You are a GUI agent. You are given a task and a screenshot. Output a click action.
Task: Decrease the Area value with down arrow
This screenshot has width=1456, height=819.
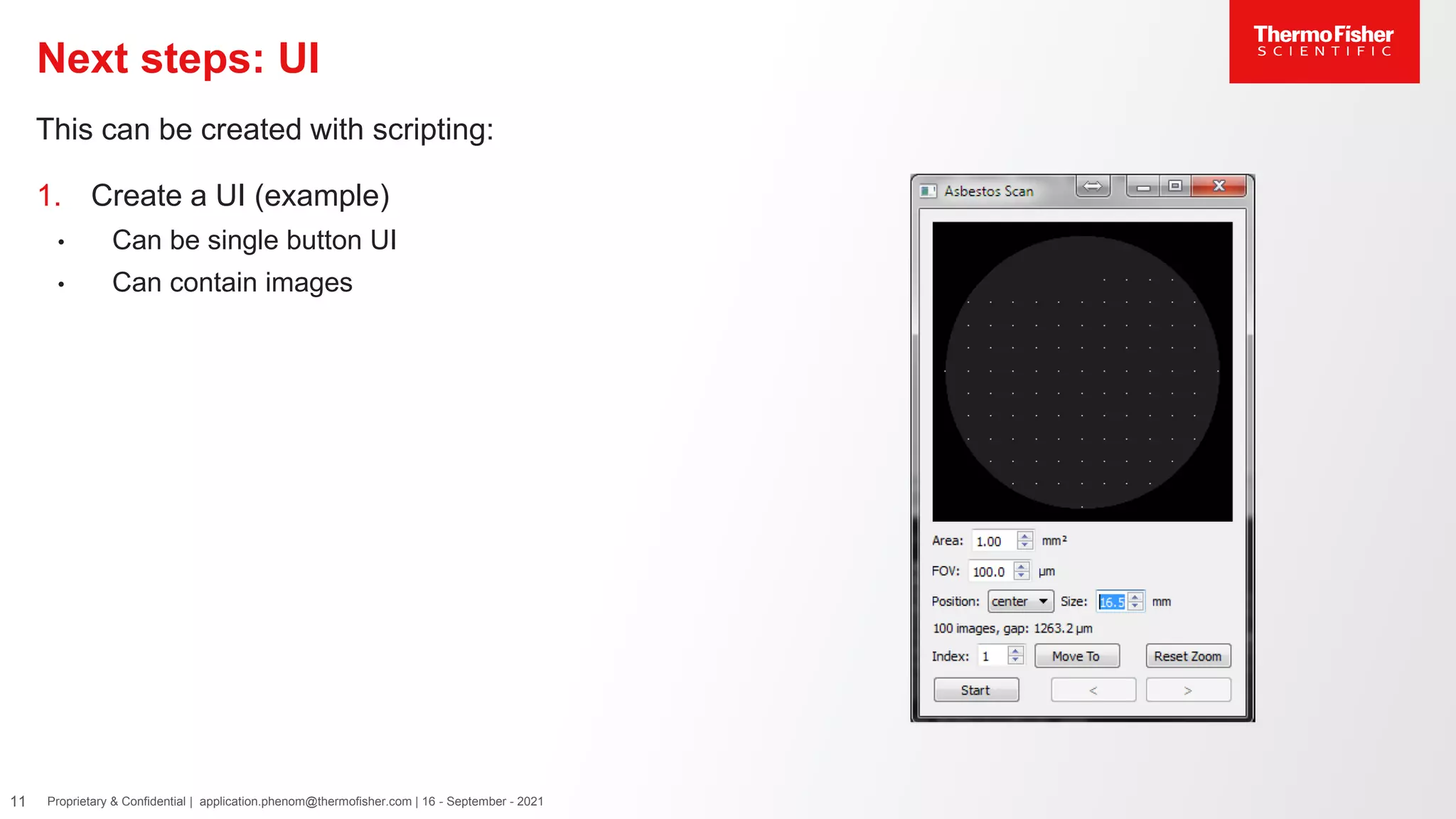point(1024,545)
